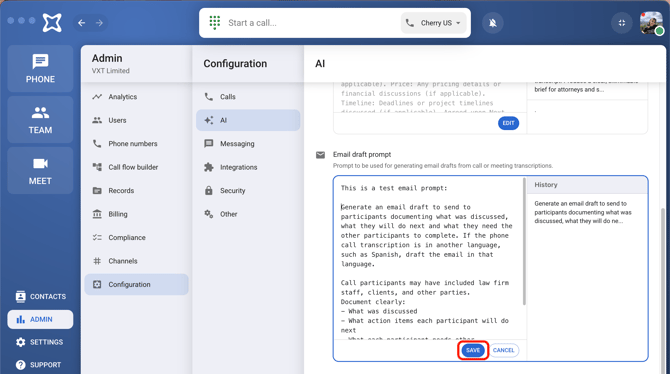
Task: Click the Analytics chart icon
Action: (x=97, y=97)
